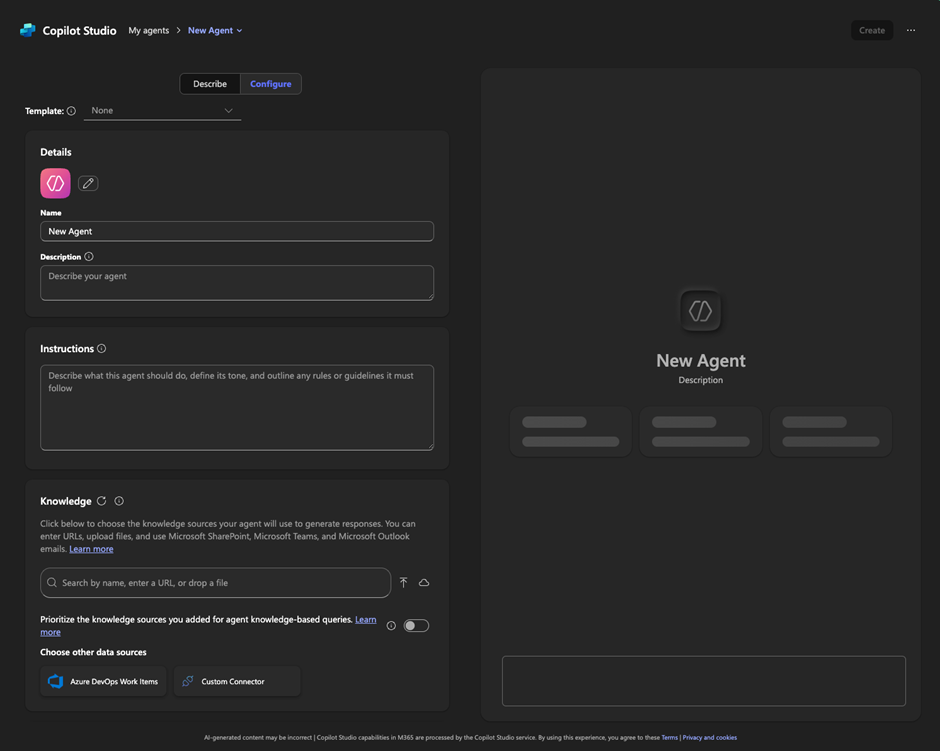The width and height of the screenshot is (940, 751).
Task: Go to the My agents breadcrumb
Action: click(x=149, y=31)
